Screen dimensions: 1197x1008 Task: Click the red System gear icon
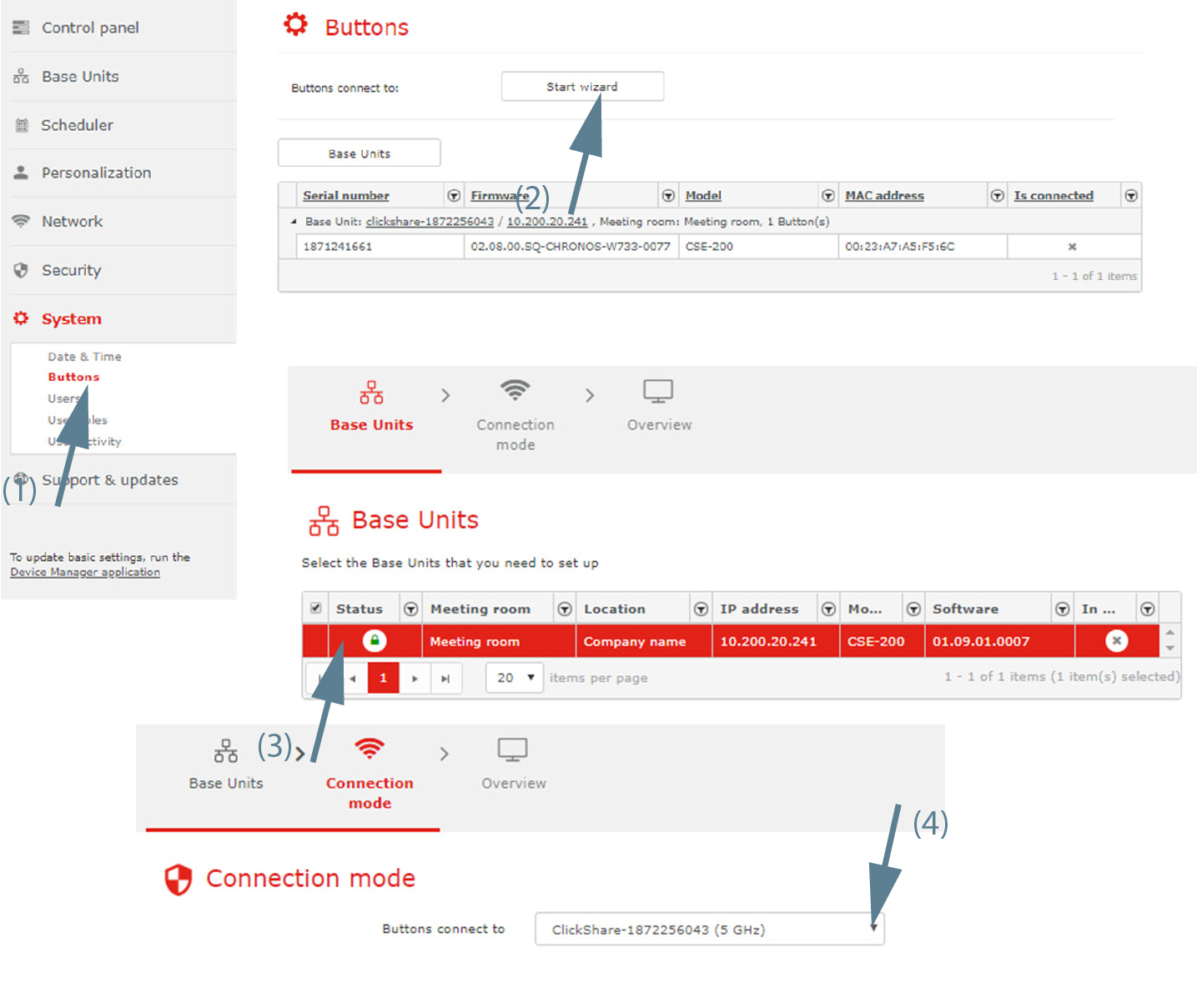(21, 318)
